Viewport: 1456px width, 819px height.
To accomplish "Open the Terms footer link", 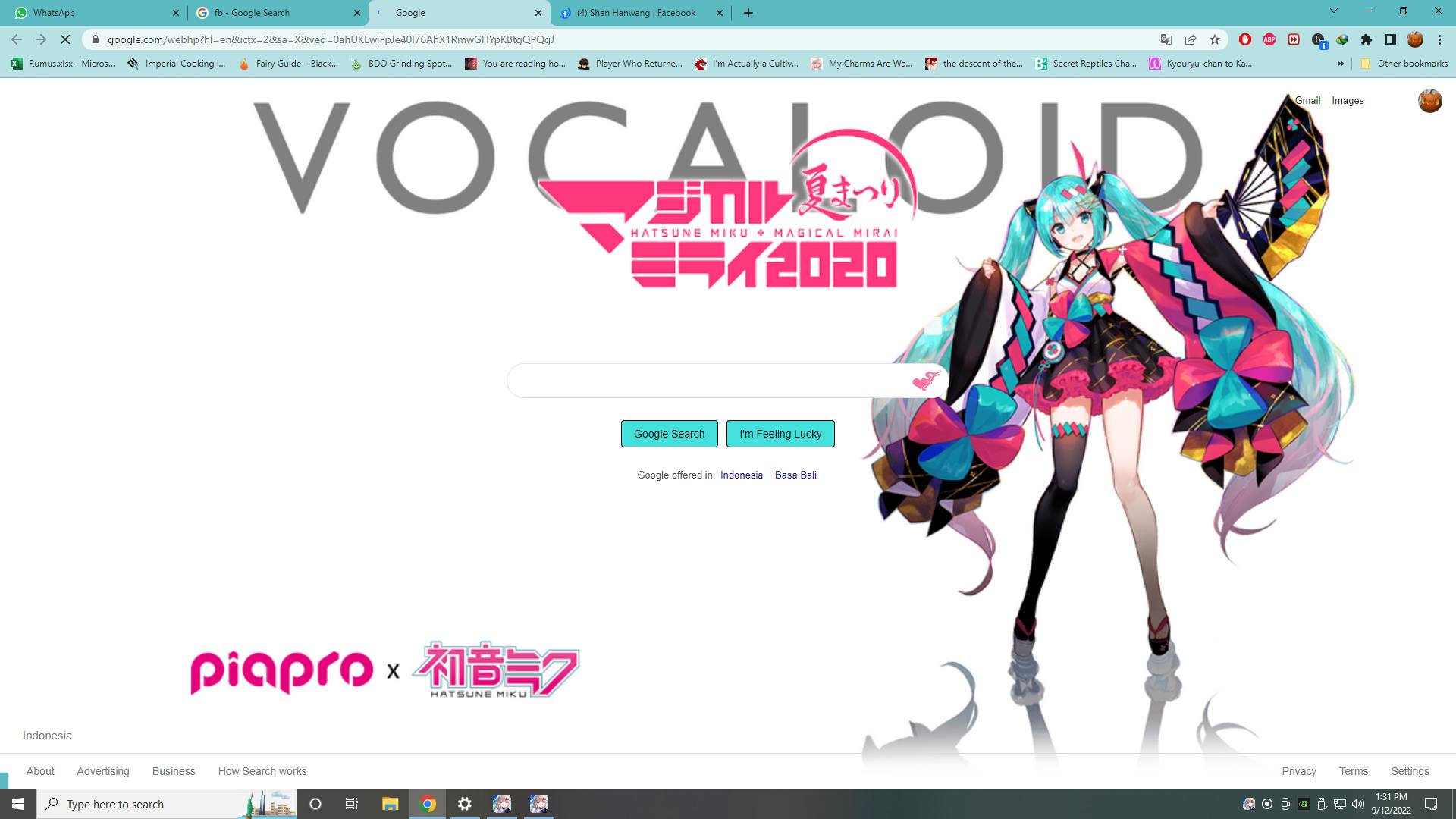I will tap(1354, 771).
